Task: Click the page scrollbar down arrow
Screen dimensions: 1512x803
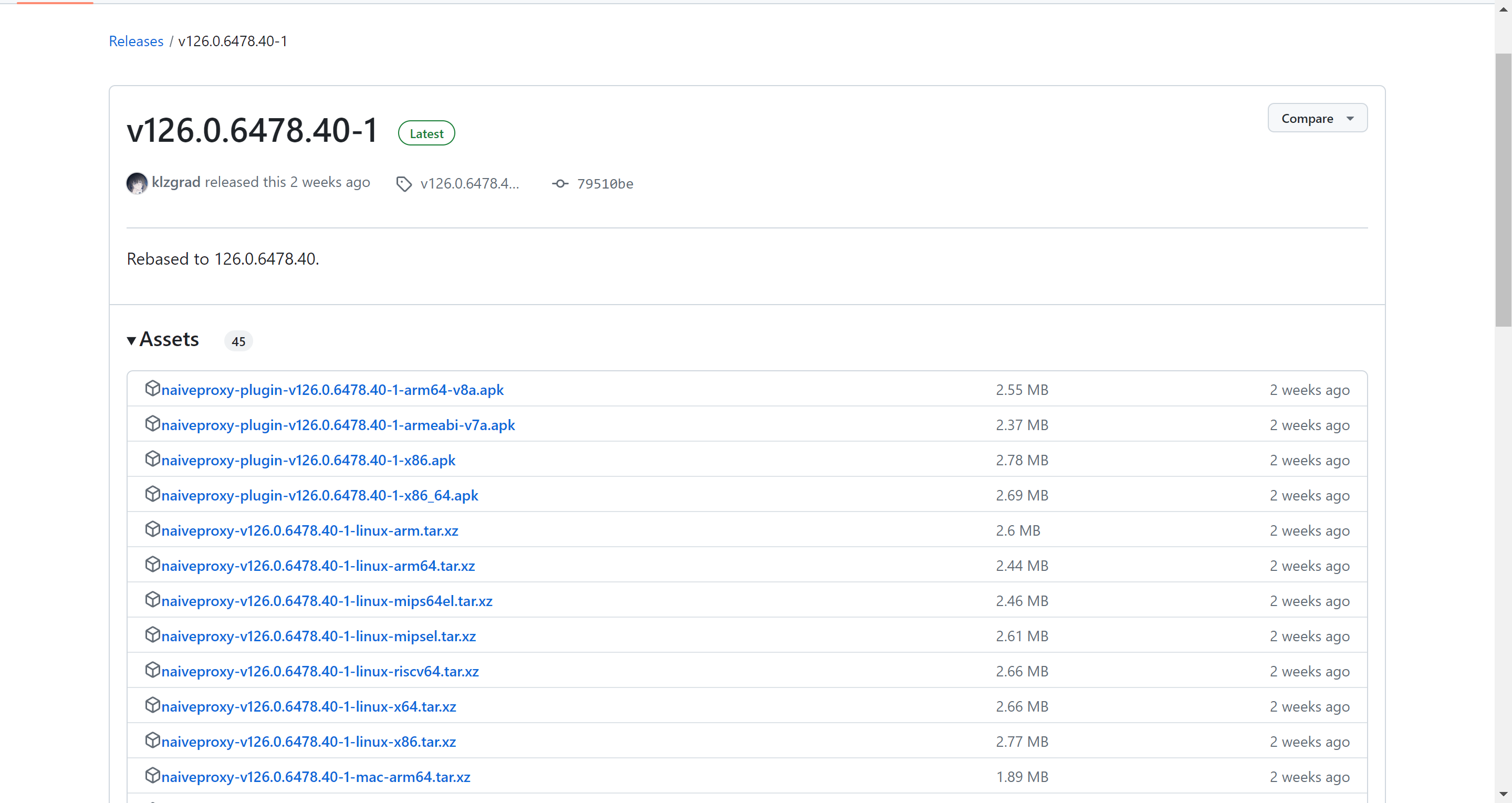Action: point(1503,794)
